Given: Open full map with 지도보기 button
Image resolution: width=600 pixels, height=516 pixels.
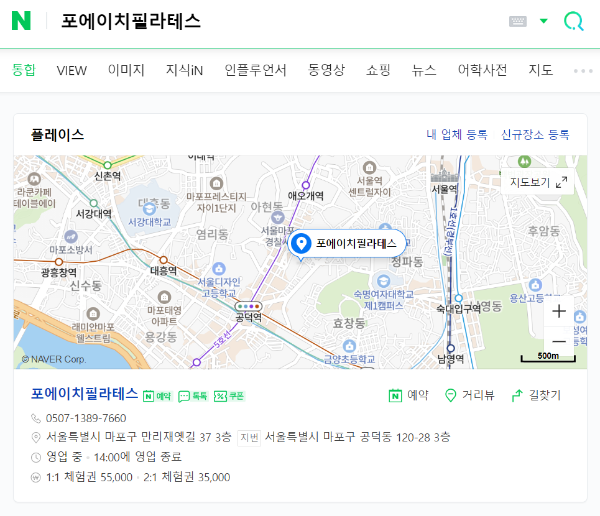Looking at the screenshot, I should [x=537, y=182].
